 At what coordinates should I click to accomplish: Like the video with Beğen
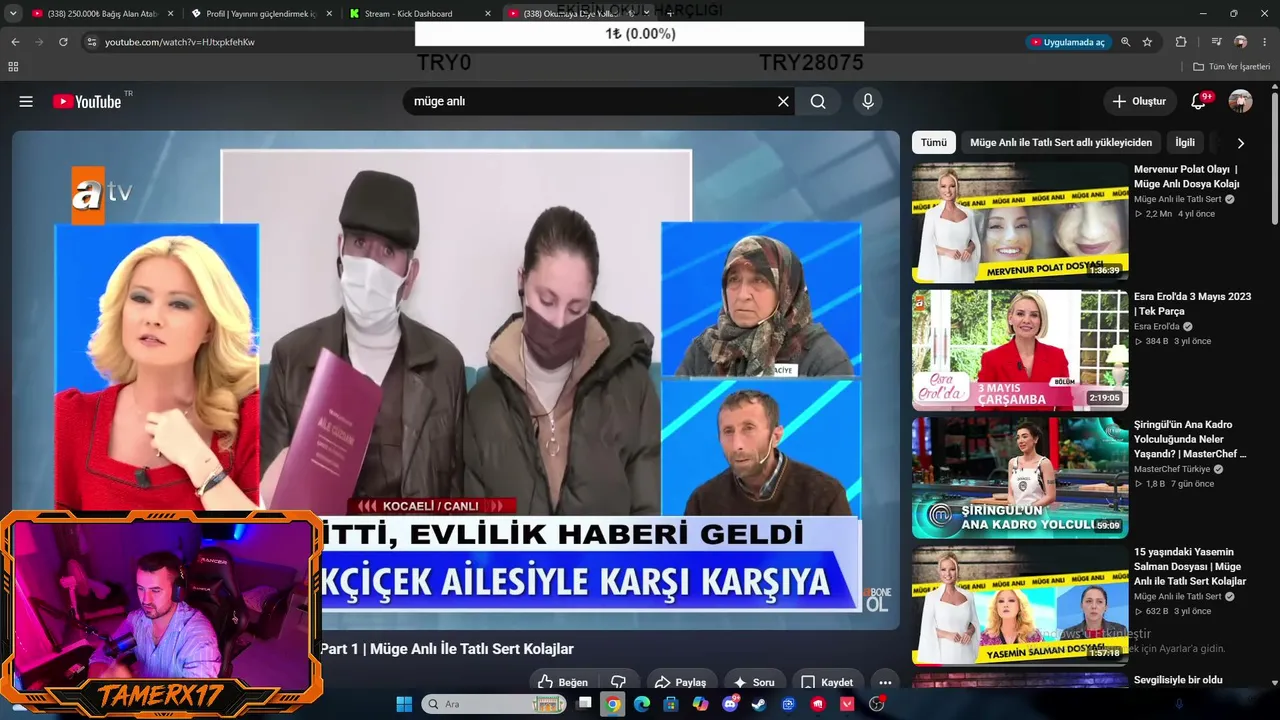[x=563, y=682]
